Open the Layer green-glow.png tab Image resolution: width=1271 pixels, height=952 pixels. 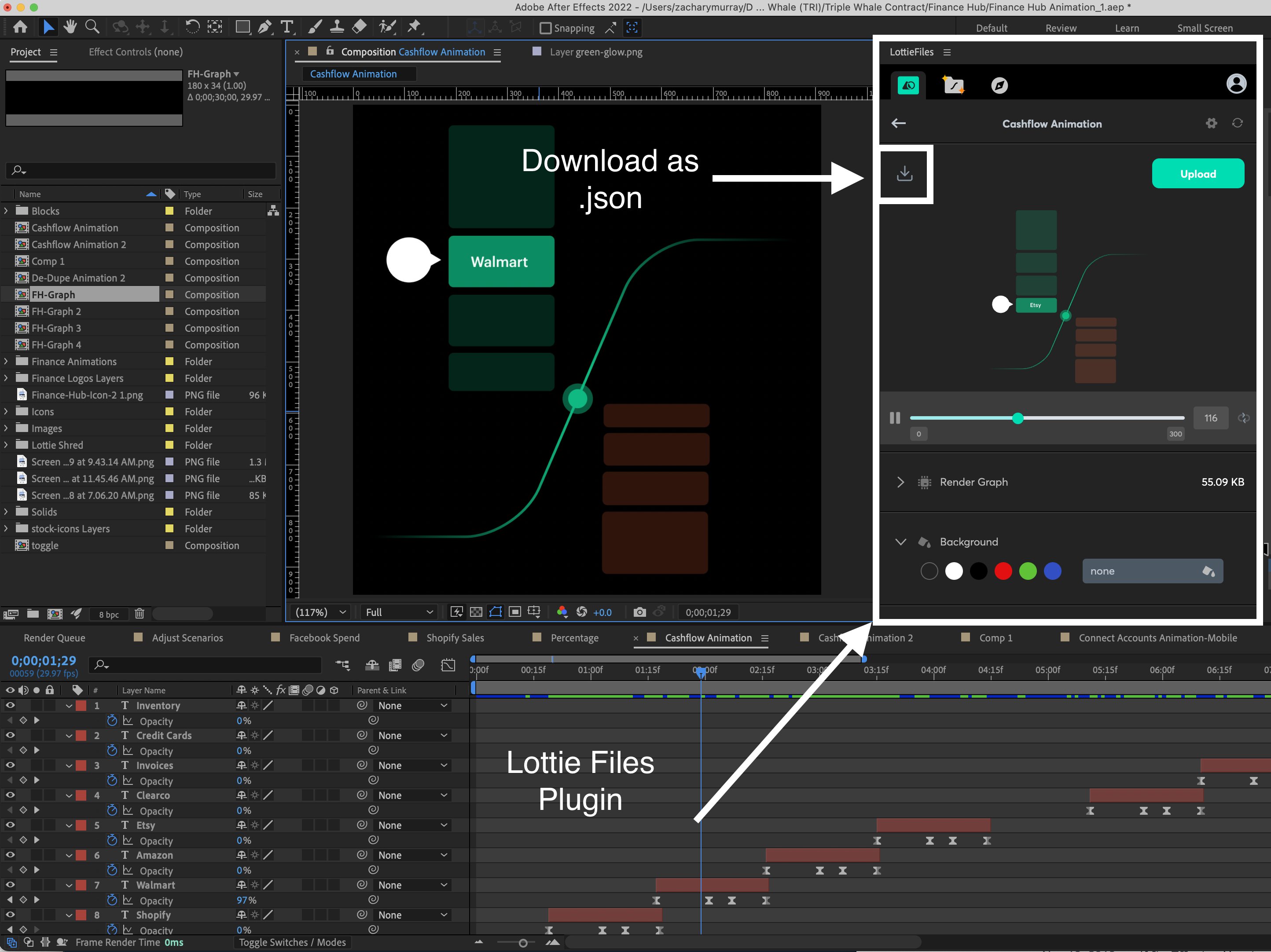[596, 52]
